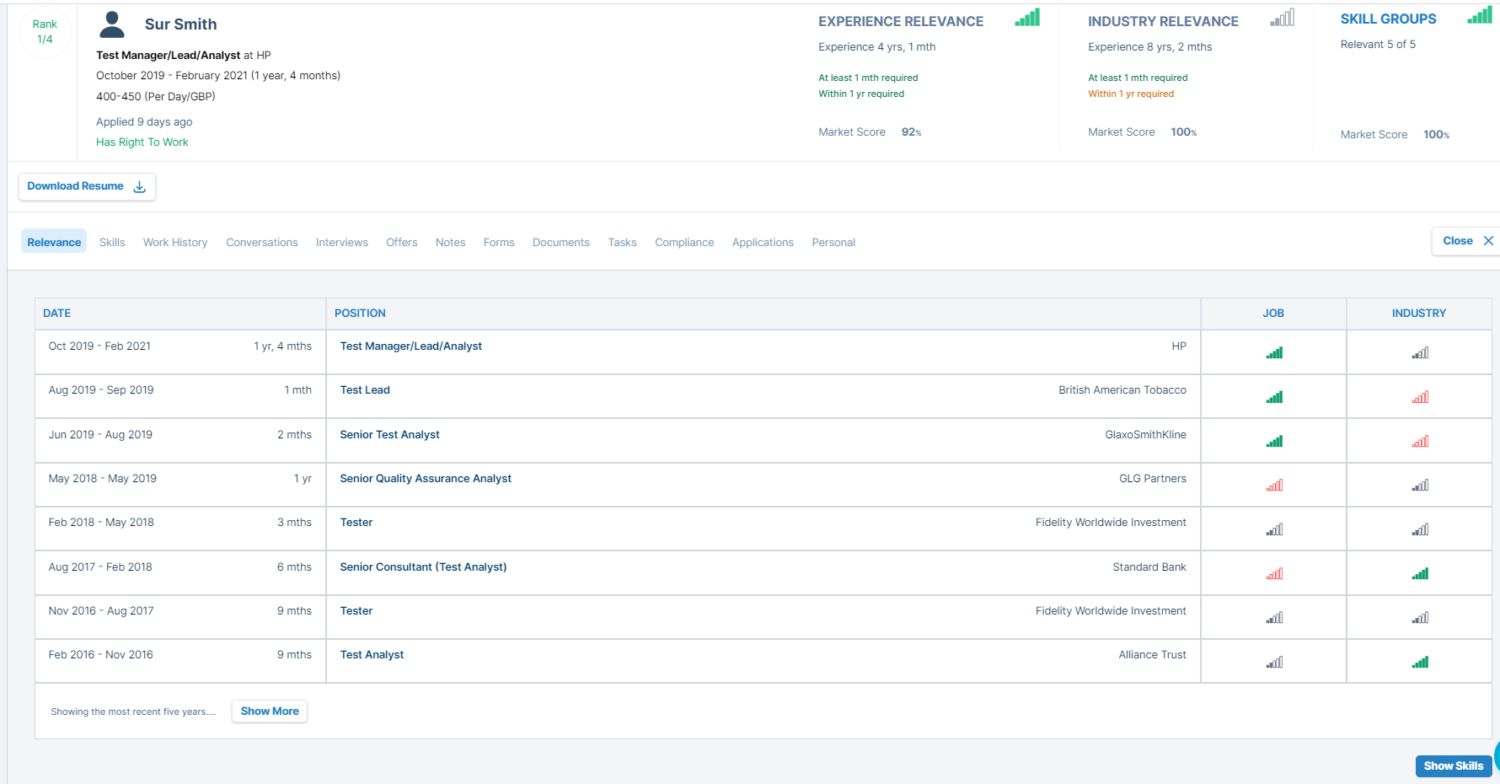Select the Relevance tab
The height and width of the screenshot is (784, 1500).
54,242
